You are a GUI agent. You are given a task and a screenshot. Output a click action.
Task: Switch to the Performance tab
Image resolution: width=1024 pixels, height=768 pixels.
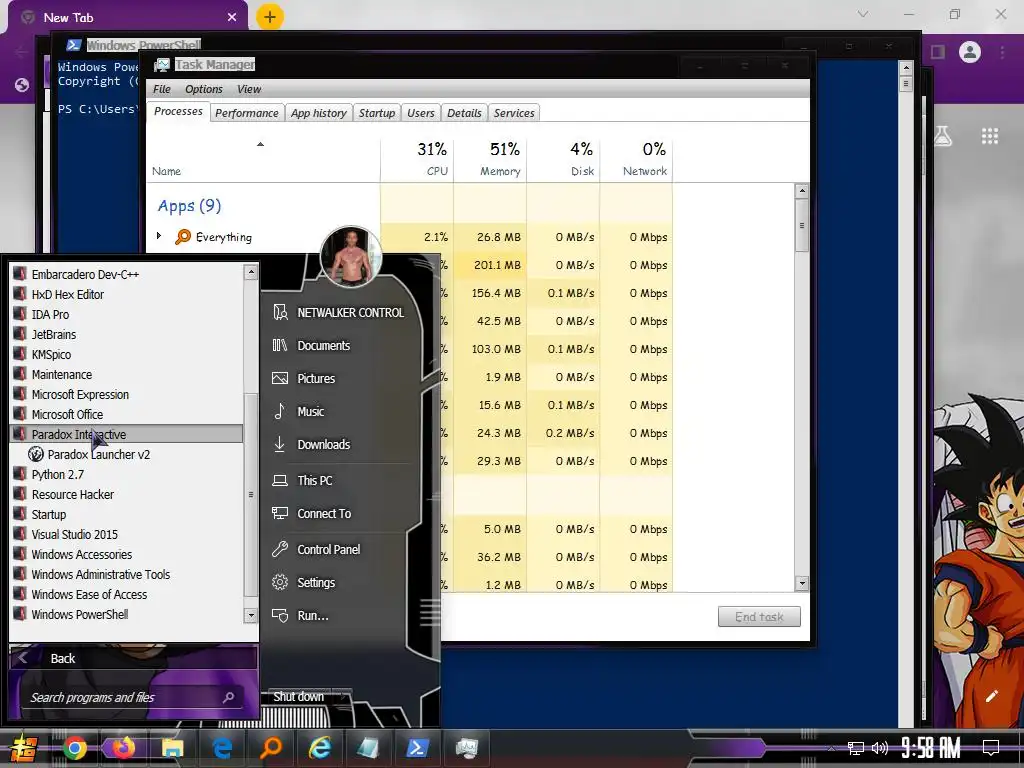click(247, 113)
